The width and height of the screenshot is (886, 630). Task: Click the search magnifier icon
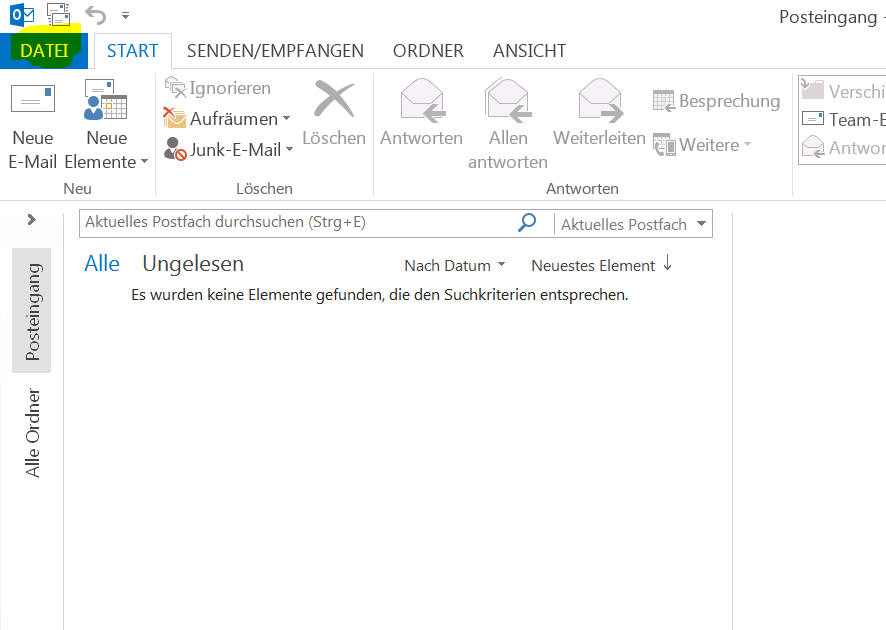(x=527, y=223)
